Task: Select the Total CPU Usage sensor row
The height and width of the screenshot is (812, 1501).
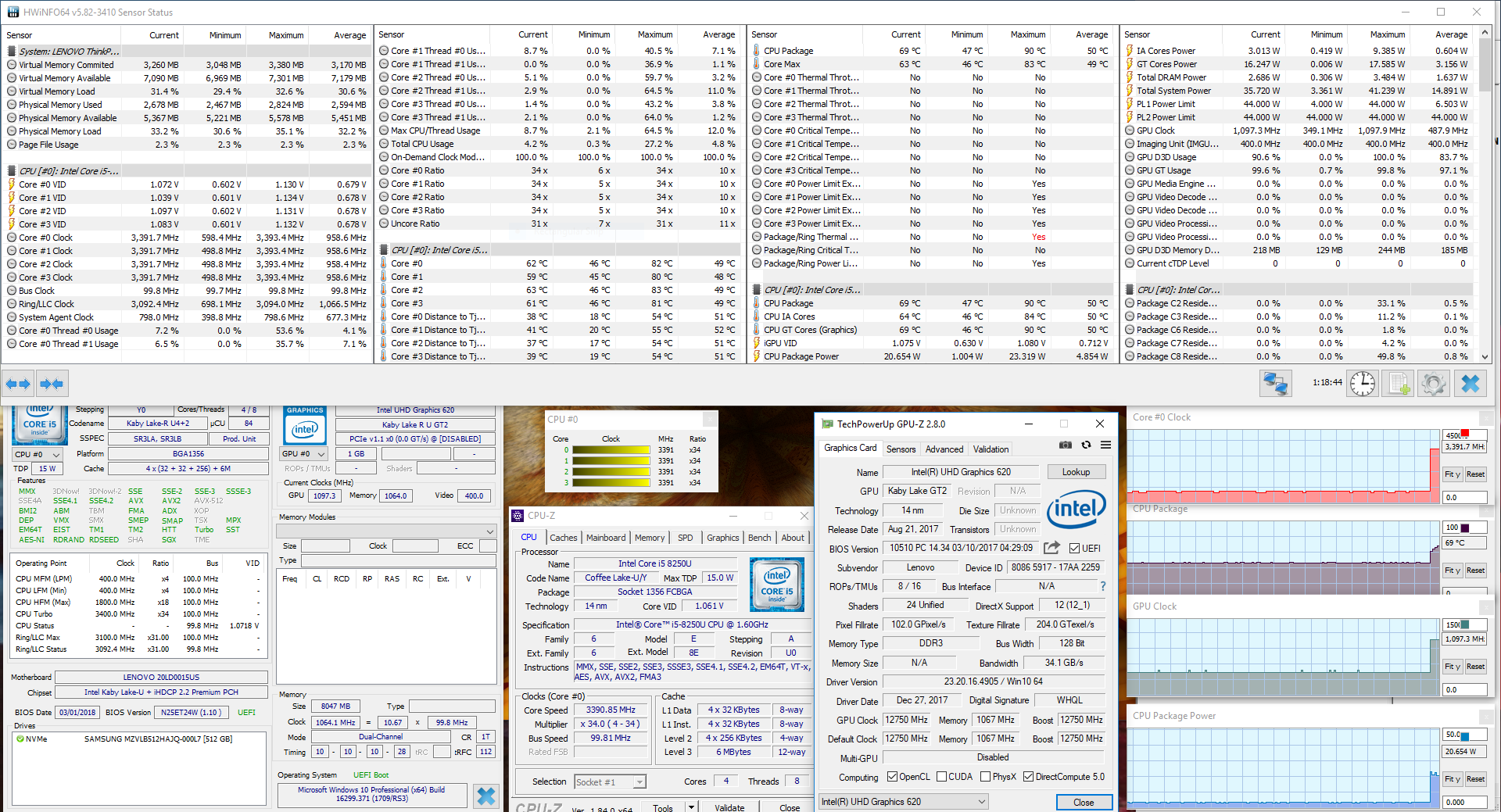Action: (x=557, y=144)
